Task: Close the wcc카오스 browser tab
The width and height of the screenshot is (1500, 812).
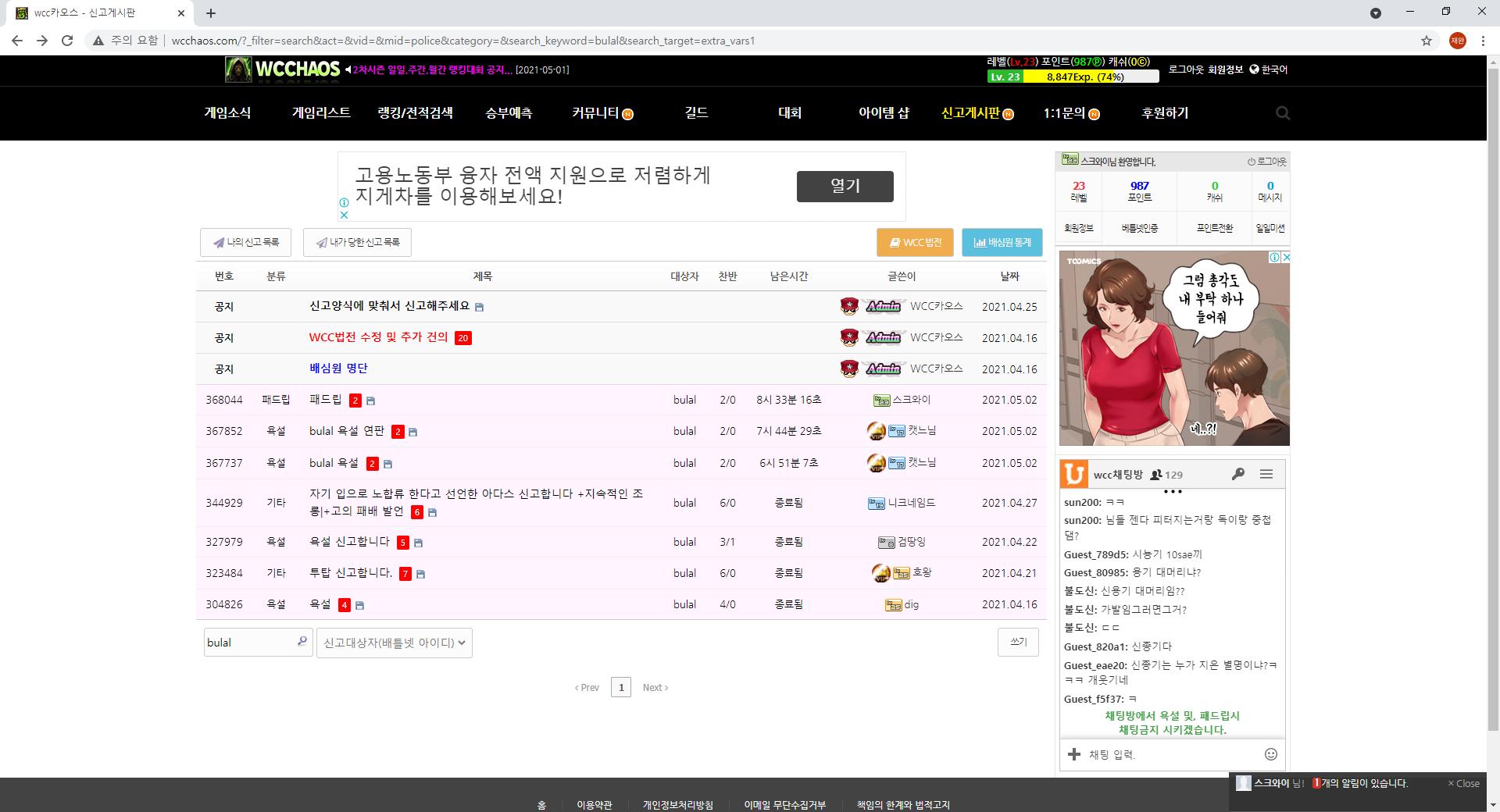Action: pyautogui.click(x=181, y=12)
